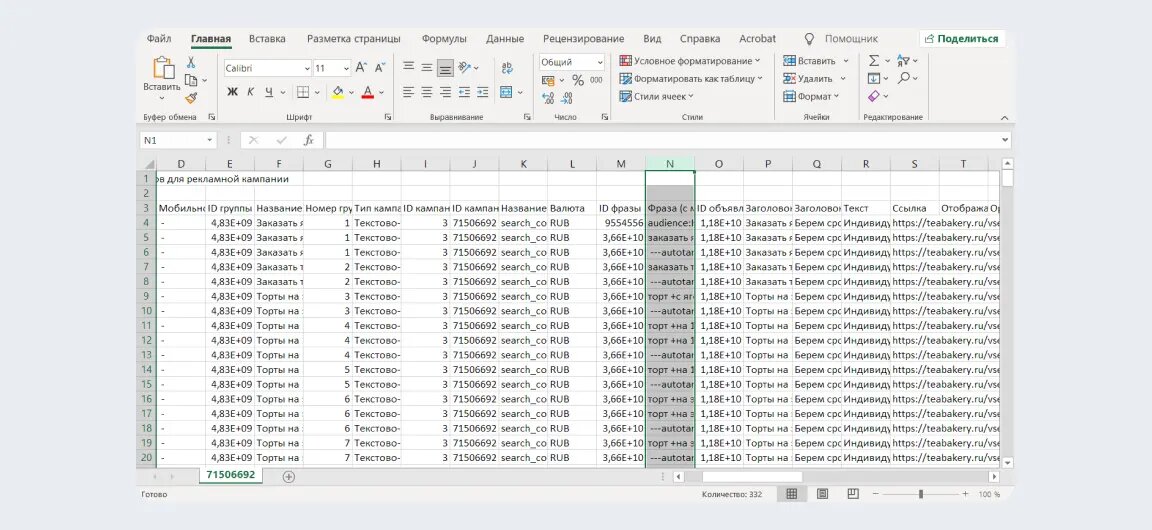Click the large Paste clipboard icon
Viewport: 1152px width, 530px height.
(x=162, y=68)
